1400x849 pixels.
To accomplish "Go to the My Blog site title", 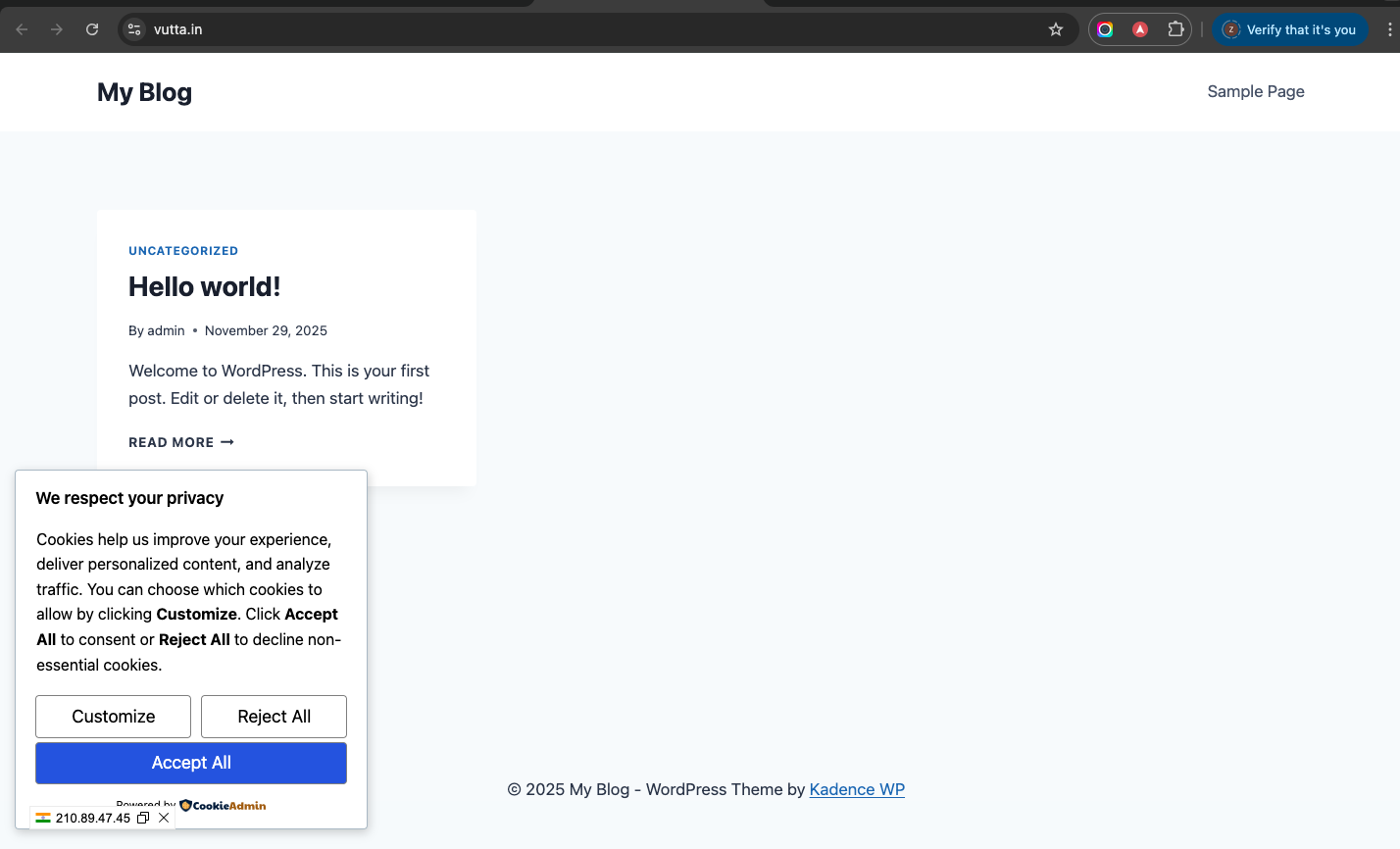I will coord(144,92).
